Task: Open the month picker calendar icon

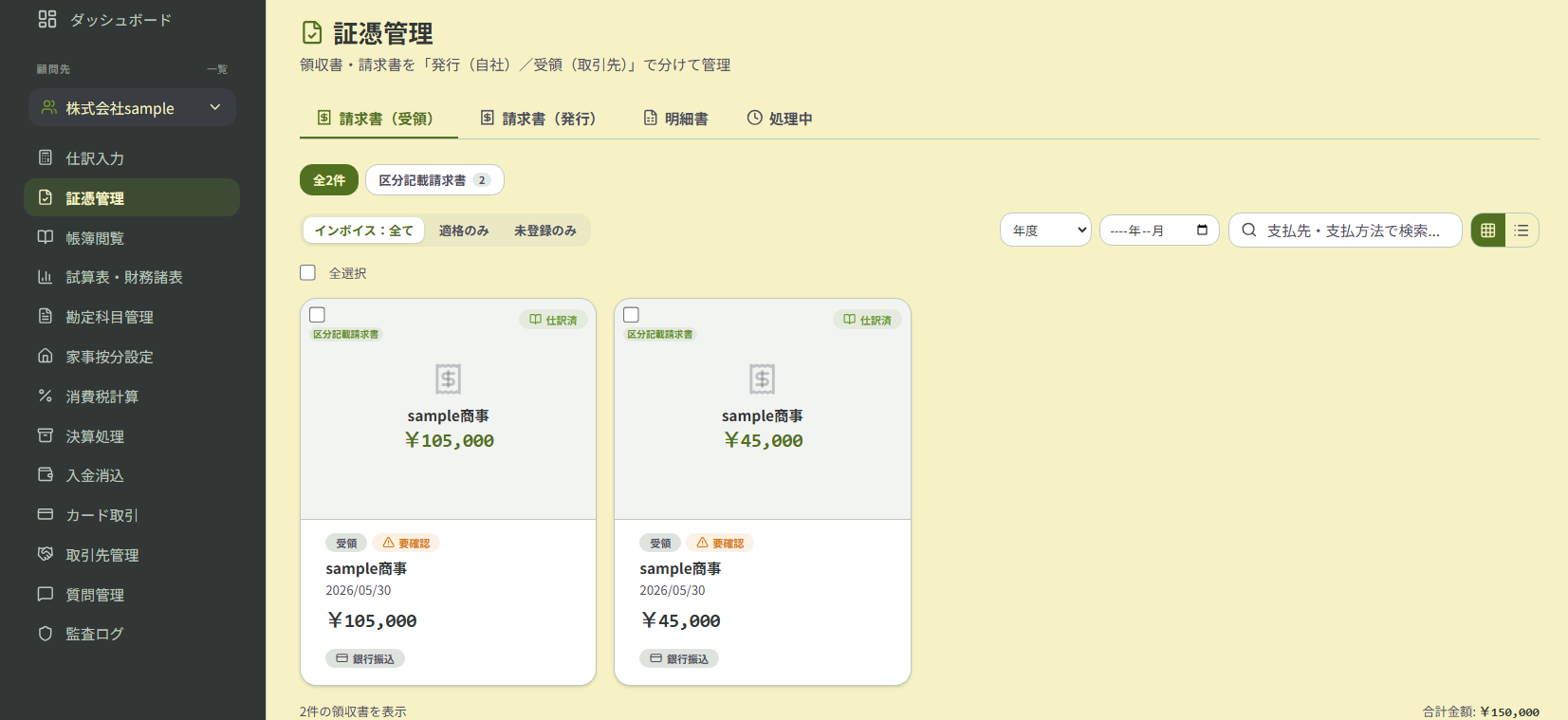Action: [x=1203, y=230]
